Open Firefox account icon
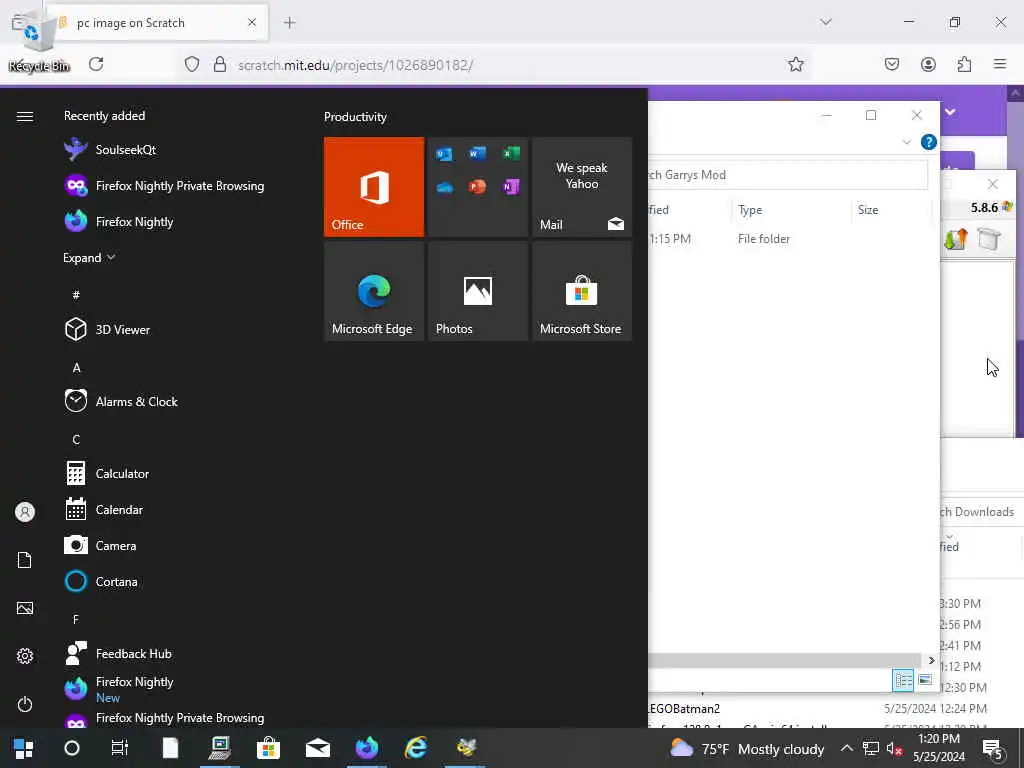 click(928, 64)
